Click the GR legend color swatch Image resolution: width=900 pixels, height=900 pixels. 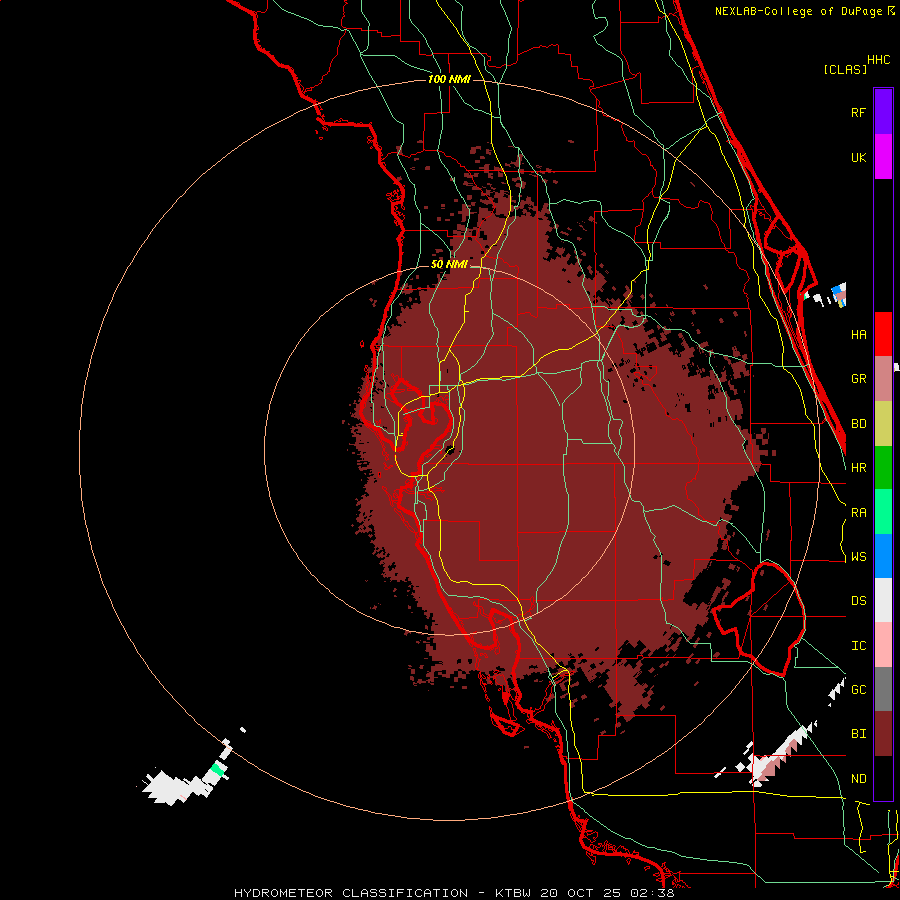point(883,378)
